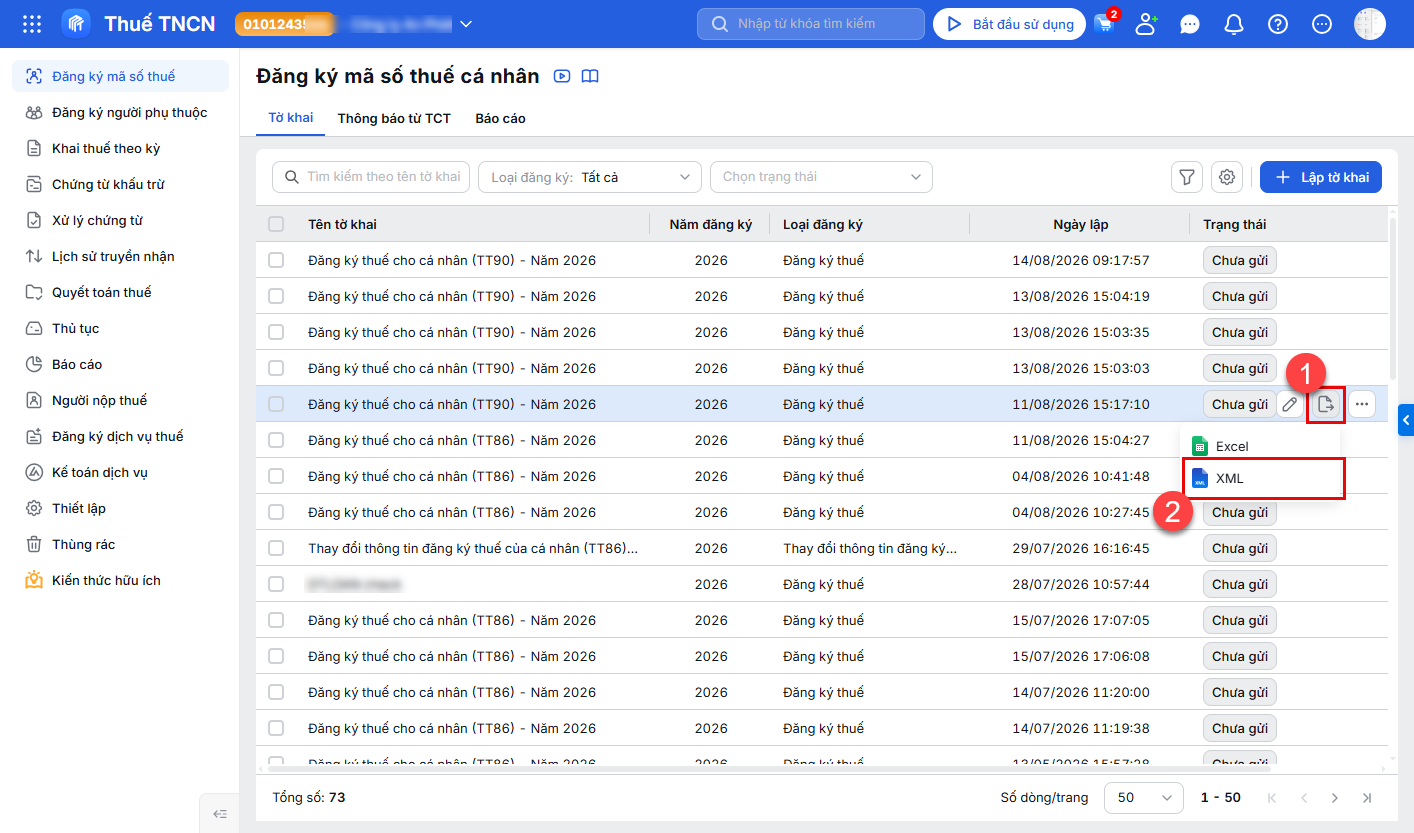Open the rows-per-page dropdown showing 50
This screenshot has width=1414, height=833.
point(1144,797)
